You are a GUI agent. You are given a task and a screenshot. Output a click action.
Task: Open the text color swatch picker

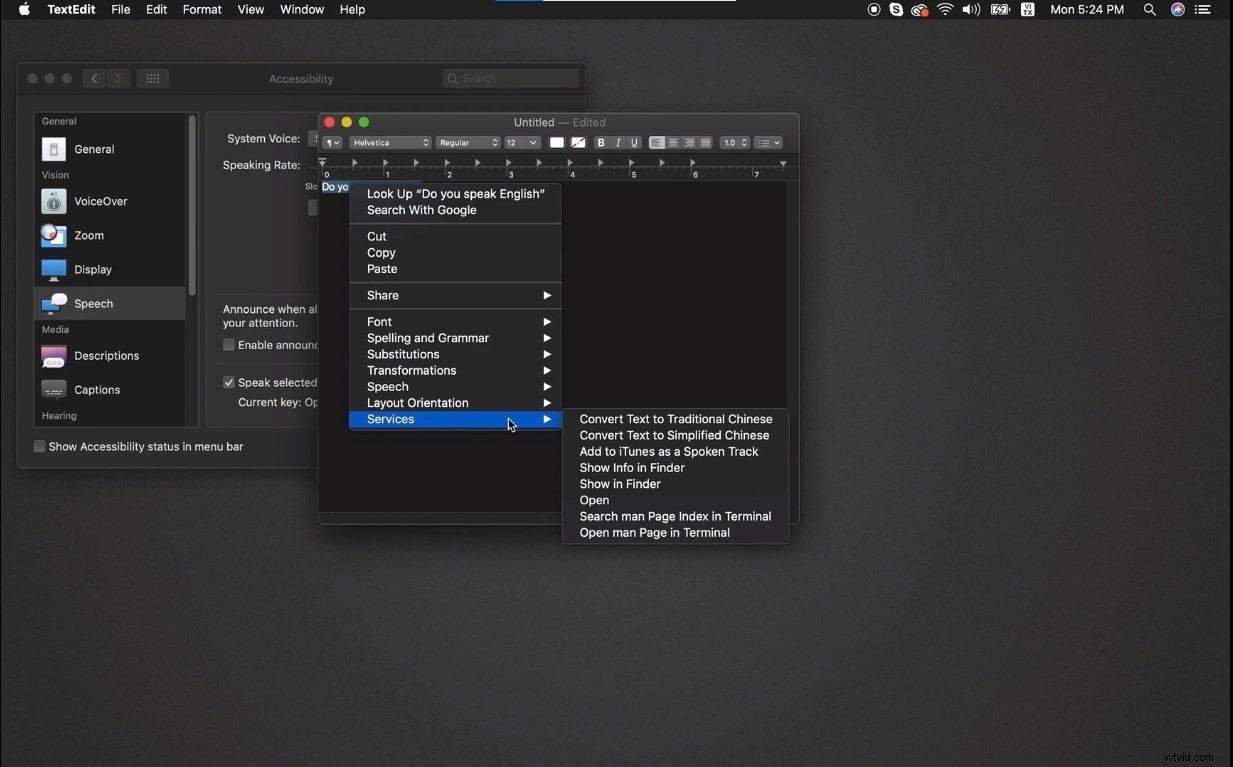[x=557, y=143]
